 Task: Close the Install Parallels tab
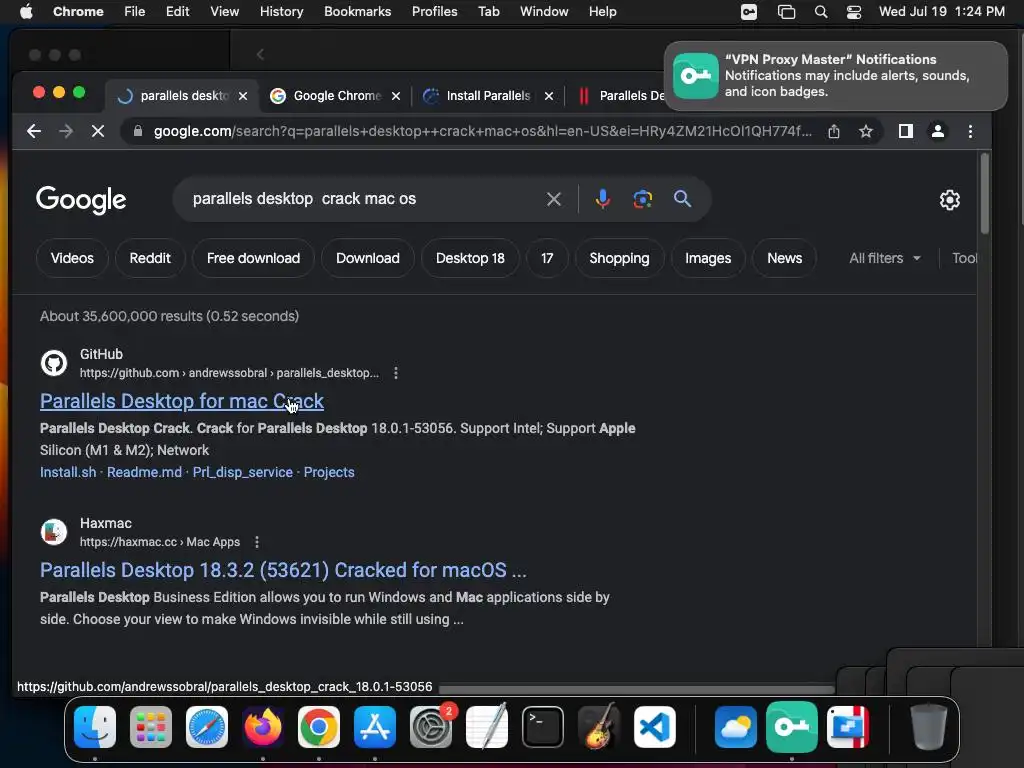click(549, 96)
